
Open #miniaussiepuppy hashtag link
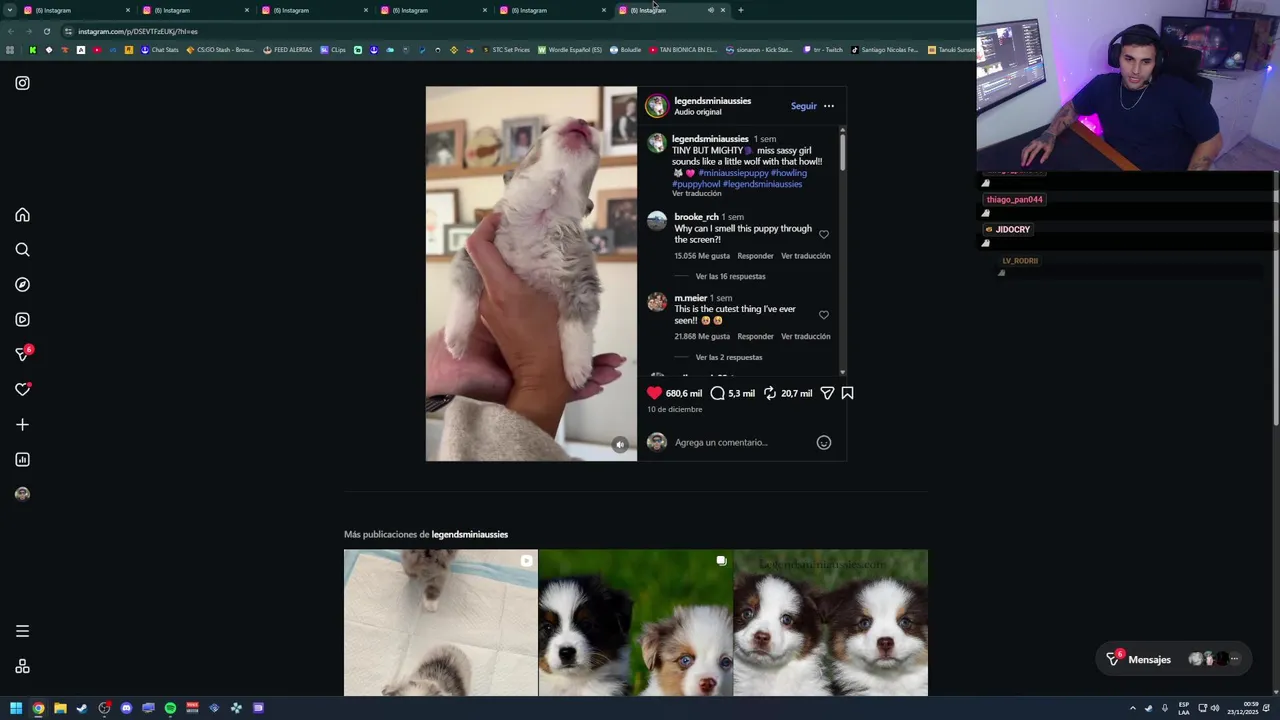pos(733,173)
